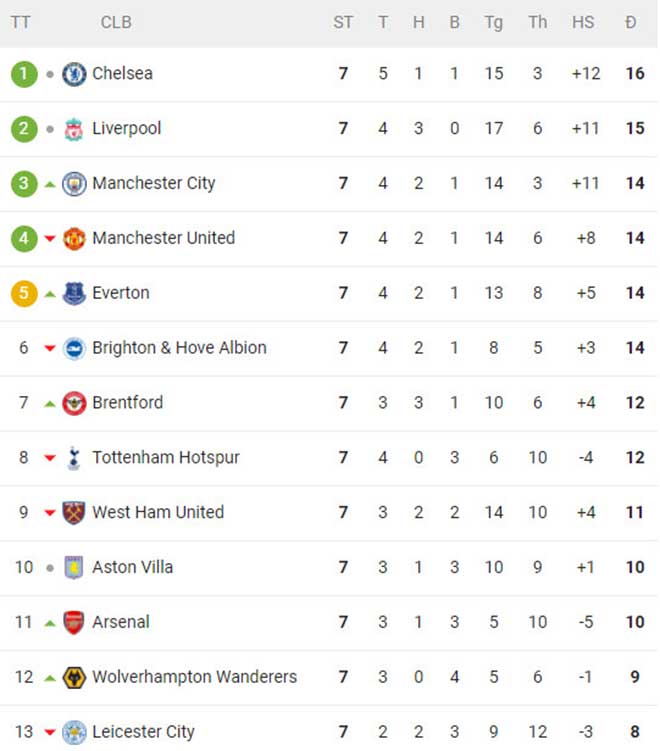
Task: Sort table by the Đ points column
Action: pyautogui.click(x=631, y=22)
